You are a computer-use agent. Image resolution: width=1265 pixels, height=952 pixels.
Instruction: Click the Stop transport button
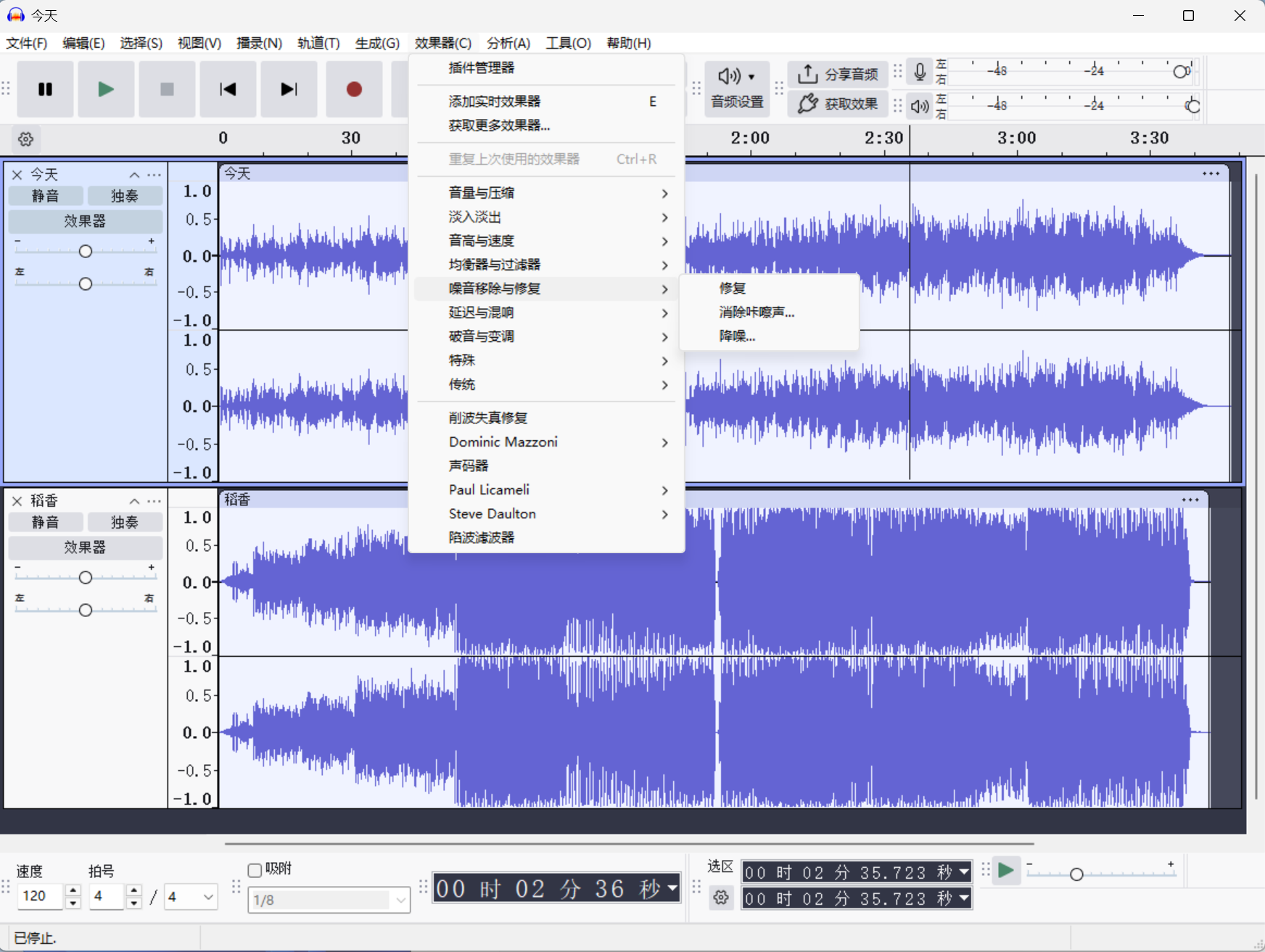167,89
